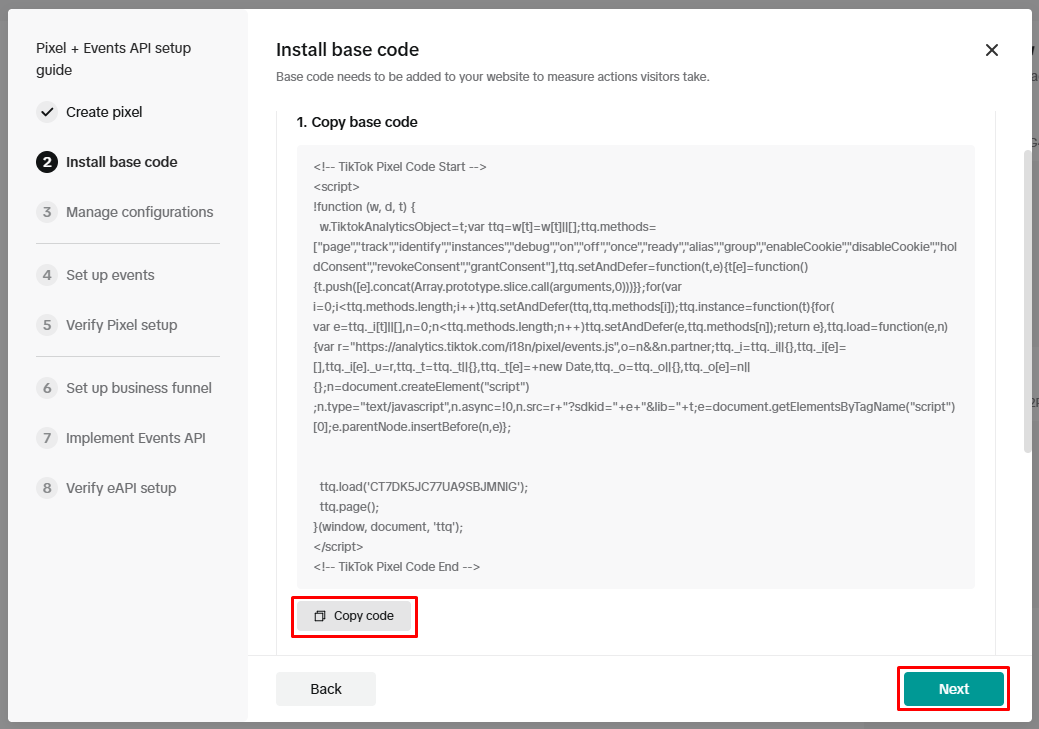Click the Copy code button
Image resolution: width=1039 pixels, height=729 pixels.
354,616
